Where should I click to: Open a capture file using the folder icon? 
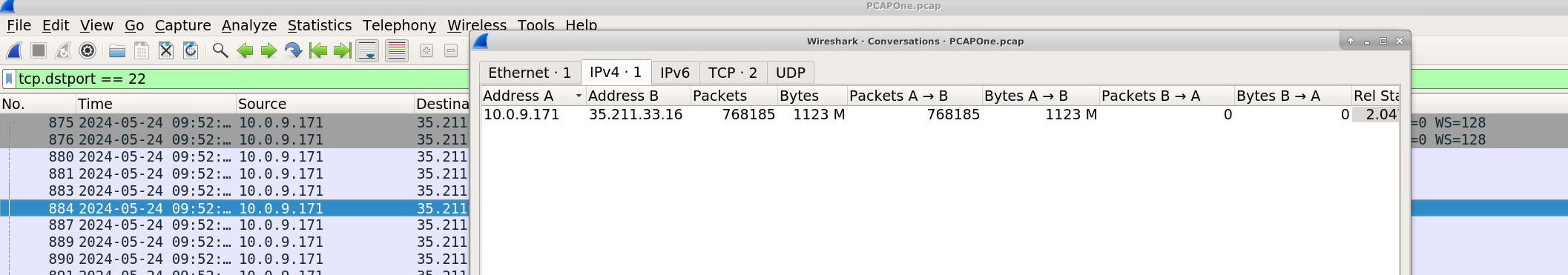pyautogui.click(x=117, y=50)
